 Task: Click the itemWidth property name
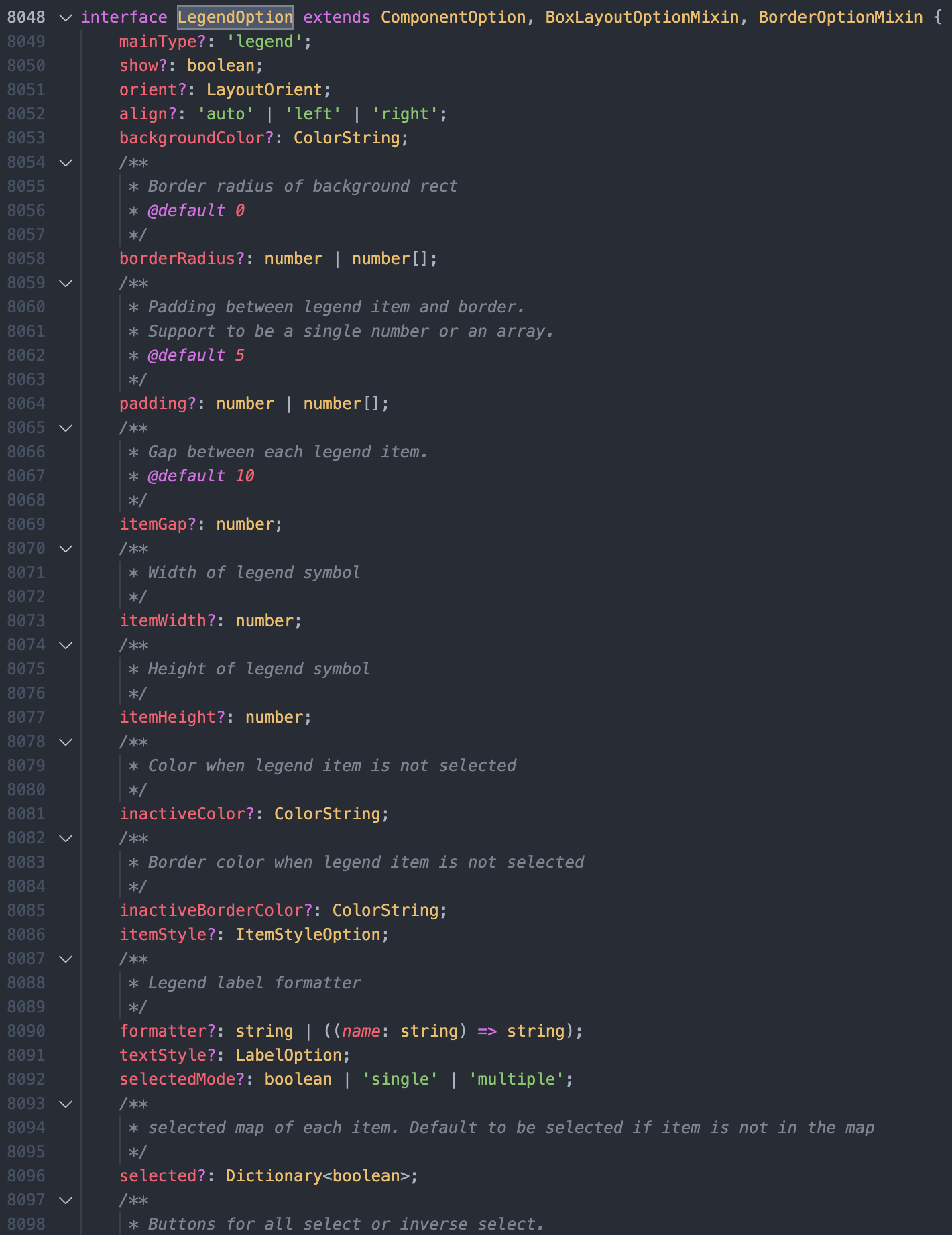(x=168, y=621)
